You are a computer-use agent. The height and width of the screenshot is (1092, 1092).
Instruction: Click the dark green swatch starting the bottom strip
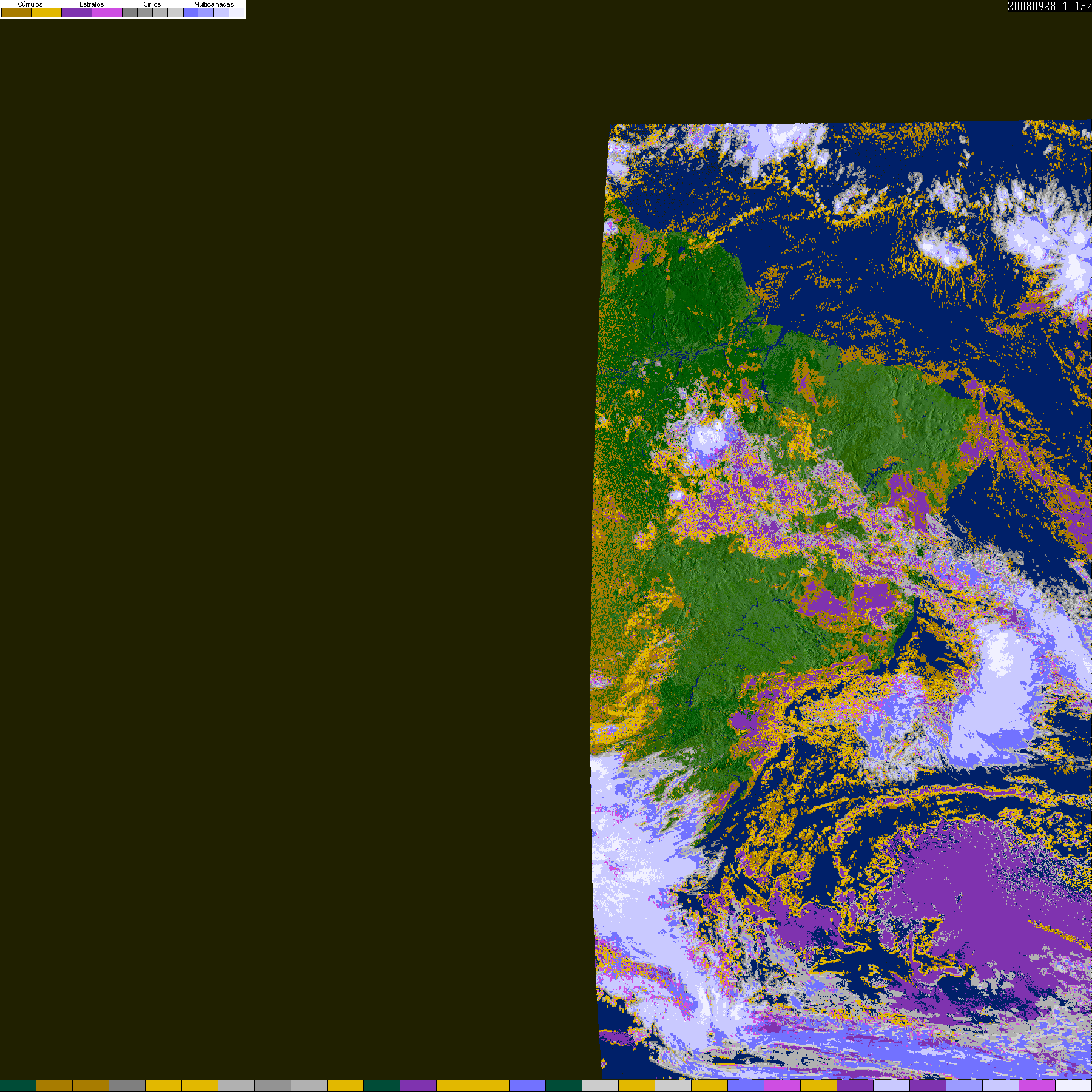pyautogui.click(x=18, y=1086)
